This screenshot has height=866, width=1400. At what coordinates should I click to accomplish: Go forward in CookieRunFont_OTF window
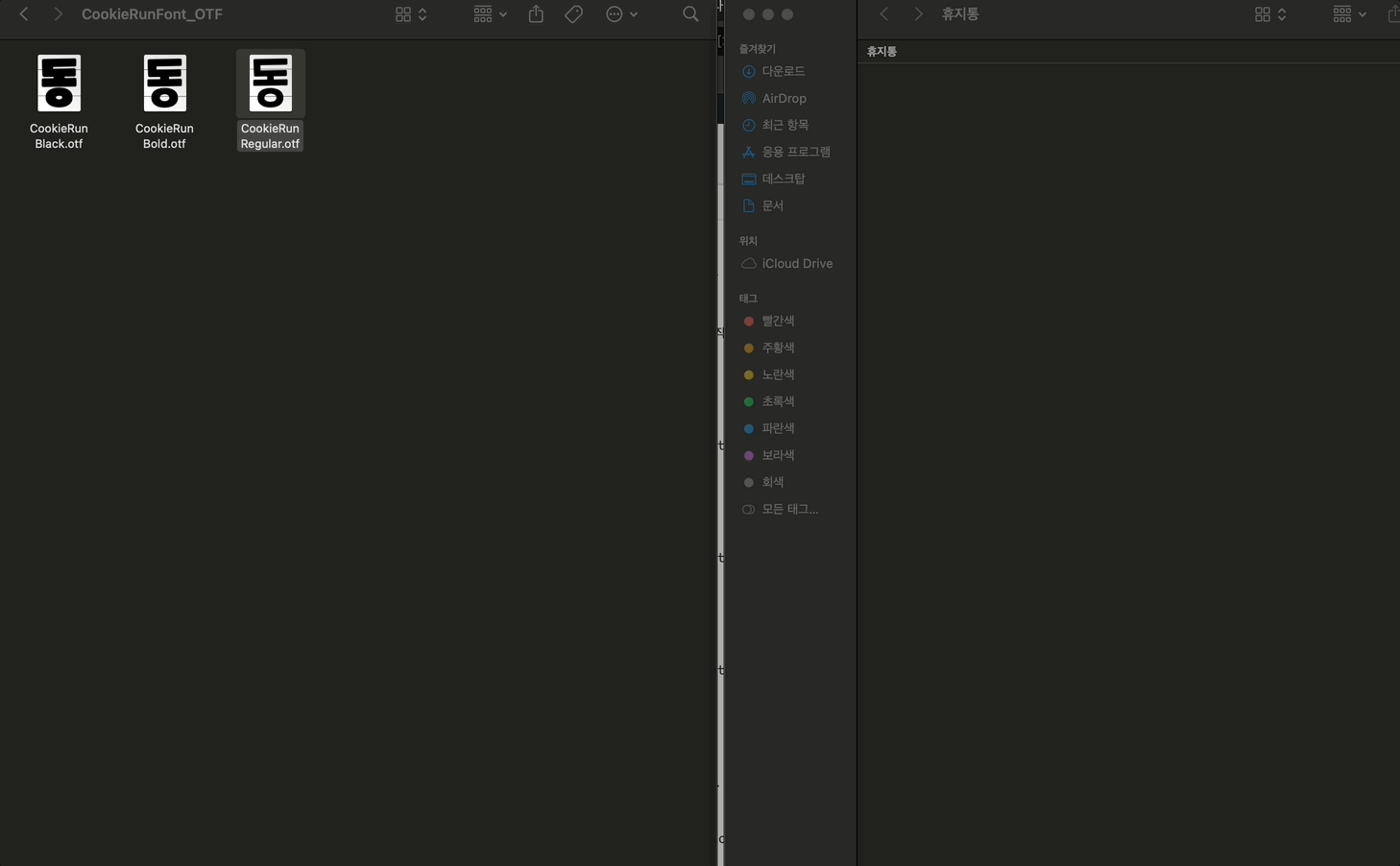click(58, 14)
